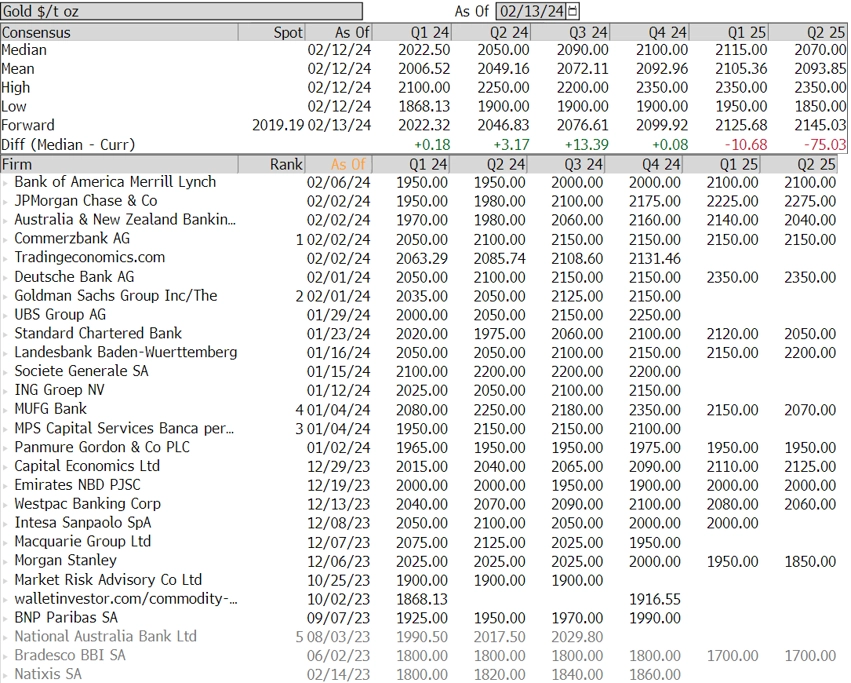This screenshot has width=851, height=683.
Task: Click Mean Q2 25 value 2093.85
Action: pyautogui.click(x=820, y=69)
